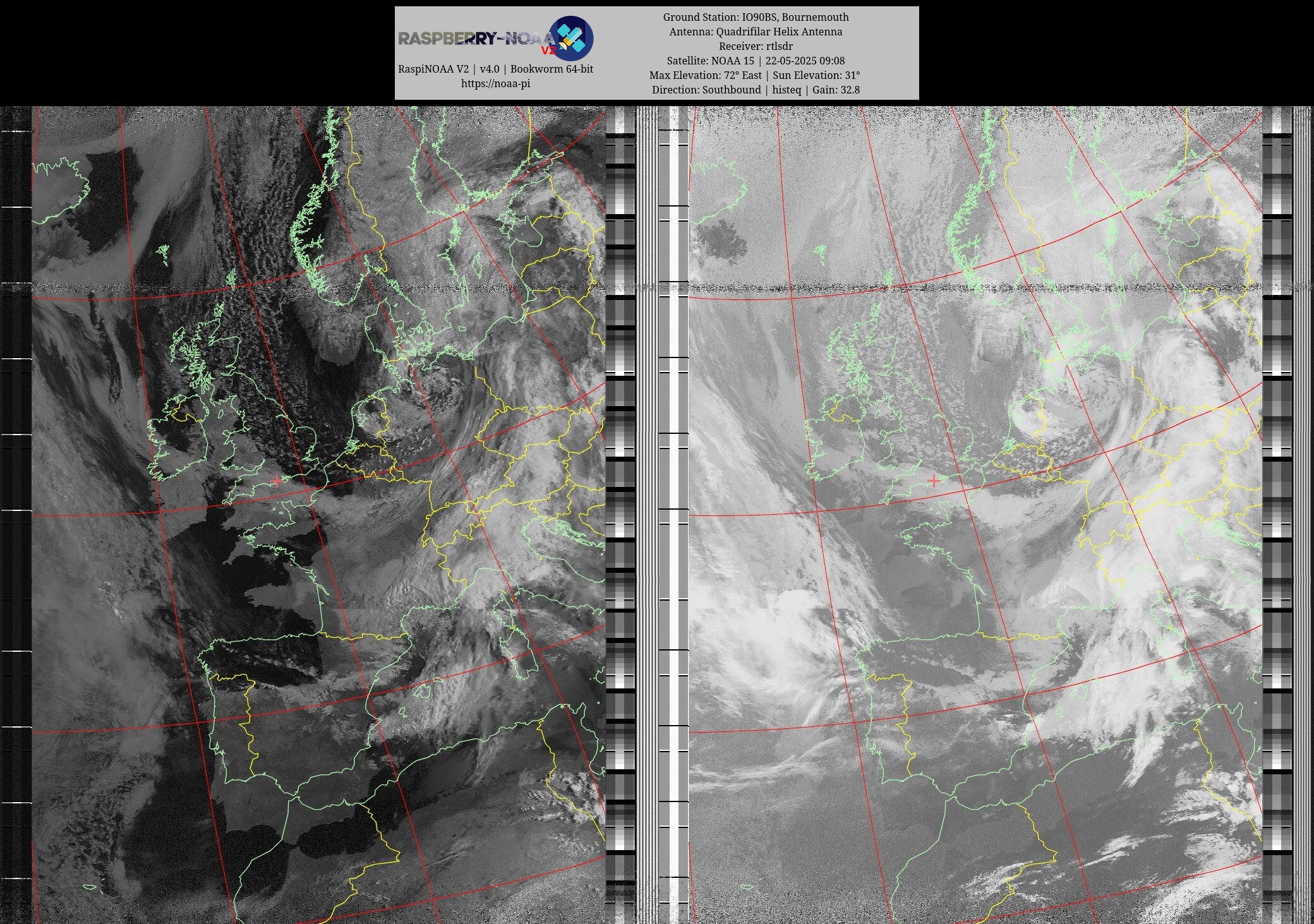This screenshot has height=924, width=1314.
Task: Open the https://noaa-pi link text
Action: click(x=495, y=83)
